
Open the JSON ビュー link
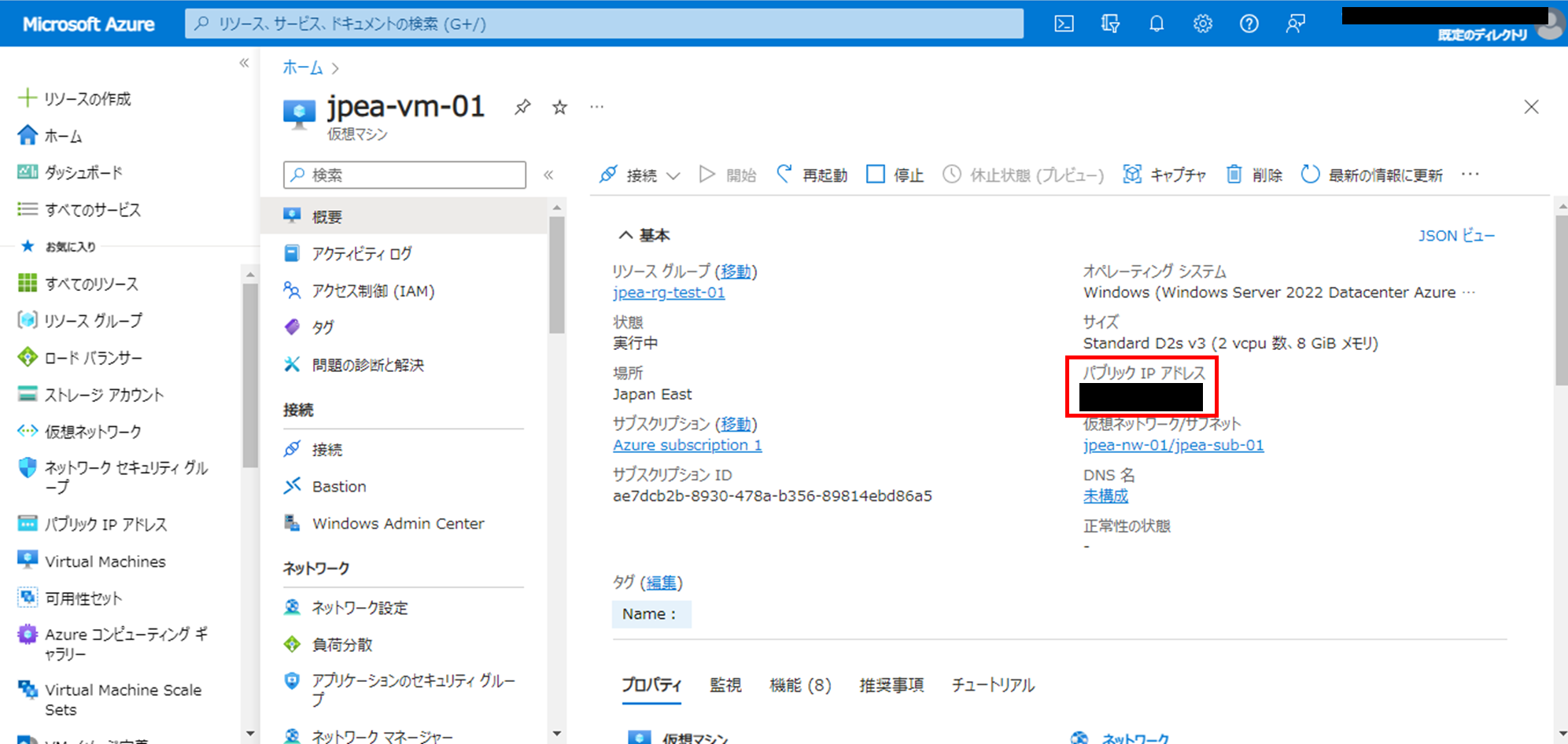coord(1456,235)
